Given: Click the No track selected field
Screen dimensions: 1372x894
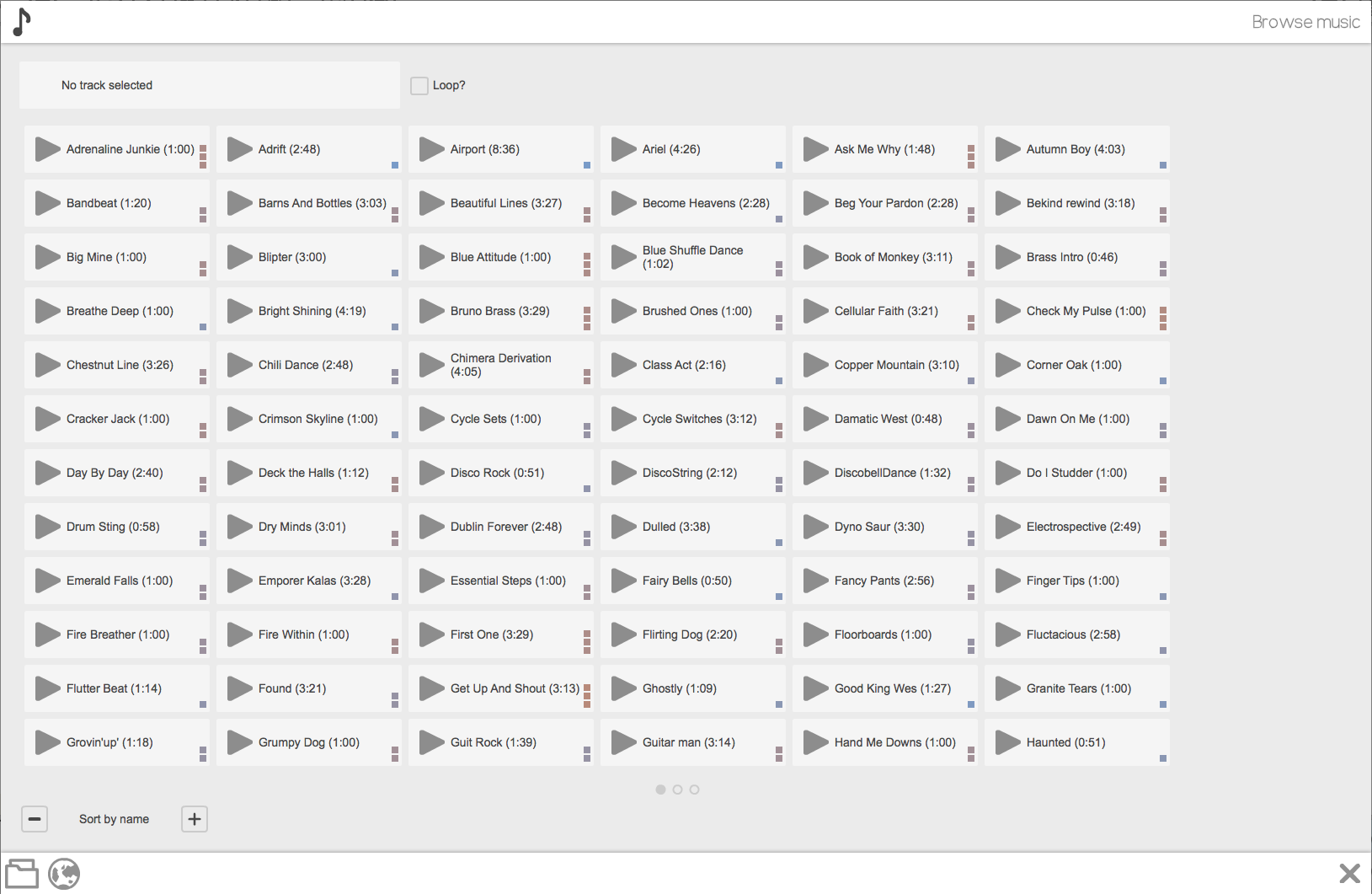Looking at the screenshot, I should [x=209, y=85].
